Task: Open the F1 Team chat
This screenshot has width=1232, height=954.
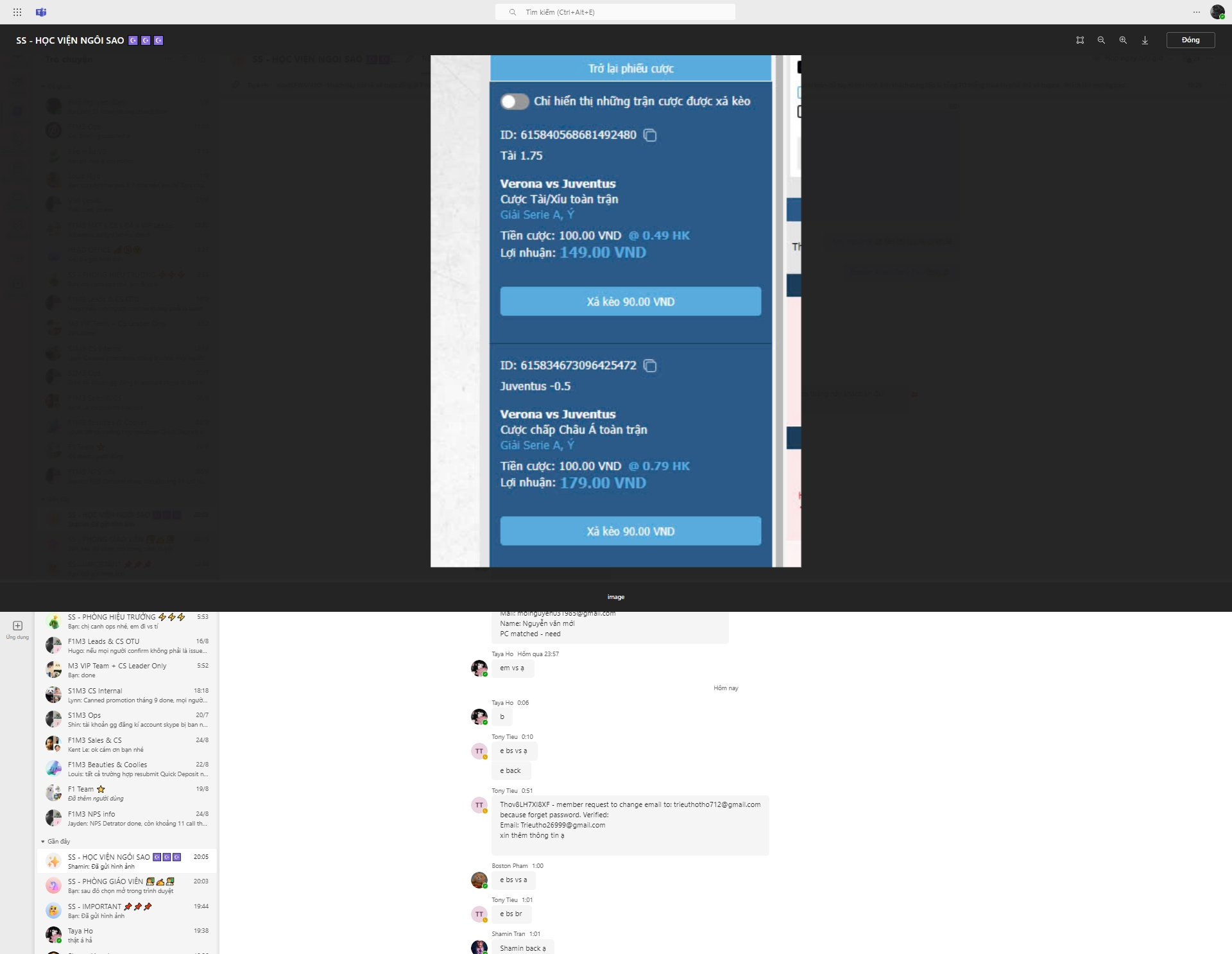Action: (x=127, y=794)
